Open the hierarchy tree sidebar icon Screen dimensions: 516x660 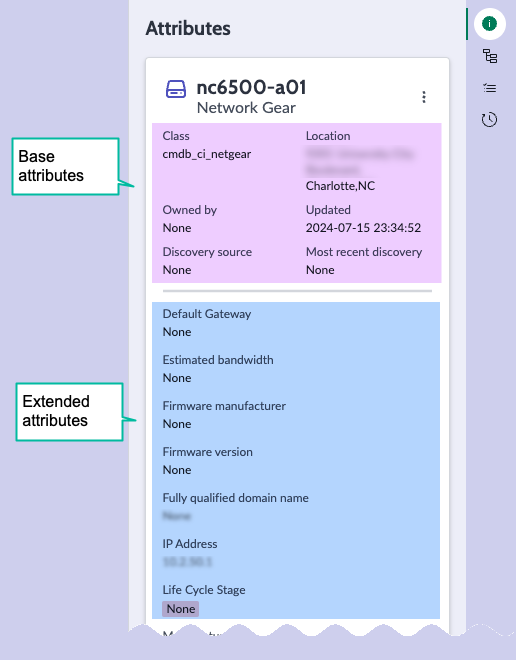(x=489, y=56)
